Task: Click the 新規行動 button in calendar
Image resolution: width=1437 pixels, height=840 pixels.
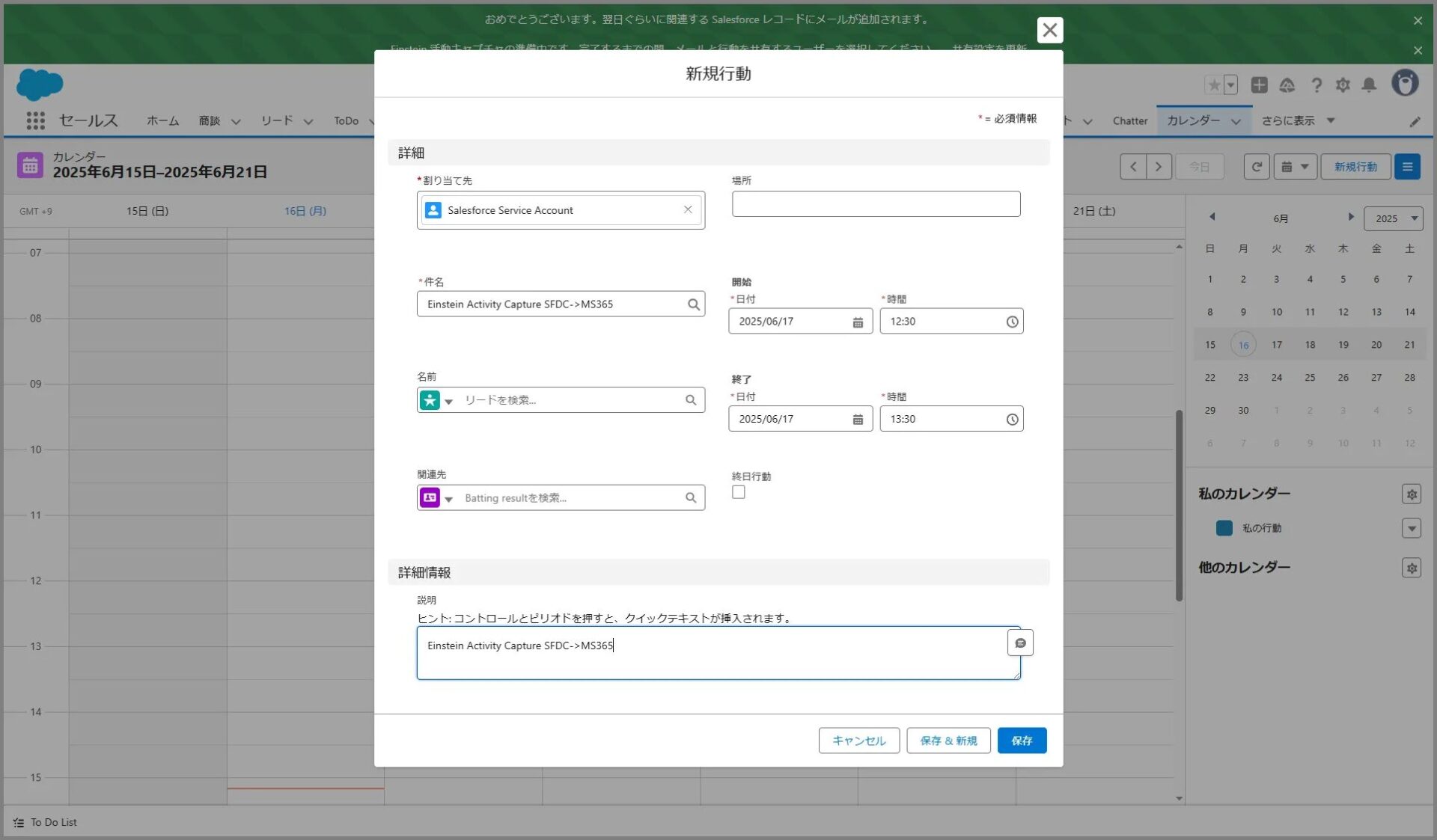Action: (x=1355, y=167)
